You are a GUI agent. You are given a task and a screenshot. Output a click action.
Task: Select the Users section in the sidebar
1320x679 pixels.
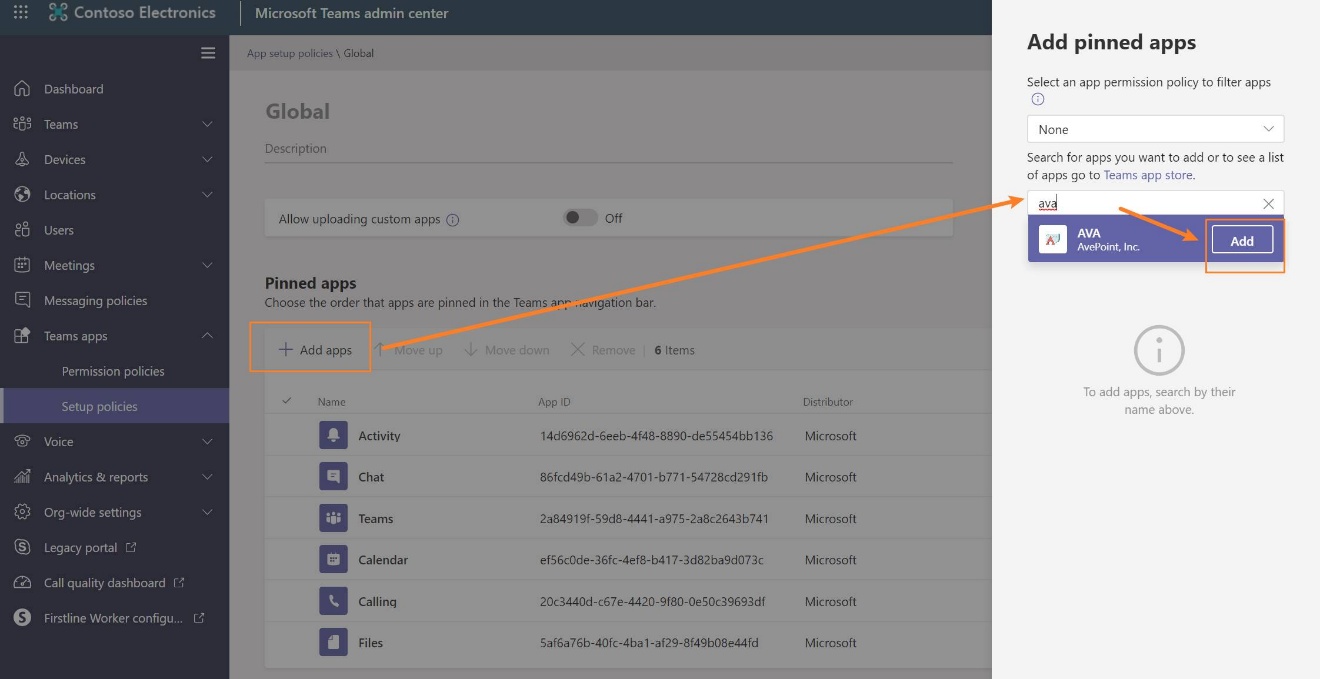pos(60,229)
